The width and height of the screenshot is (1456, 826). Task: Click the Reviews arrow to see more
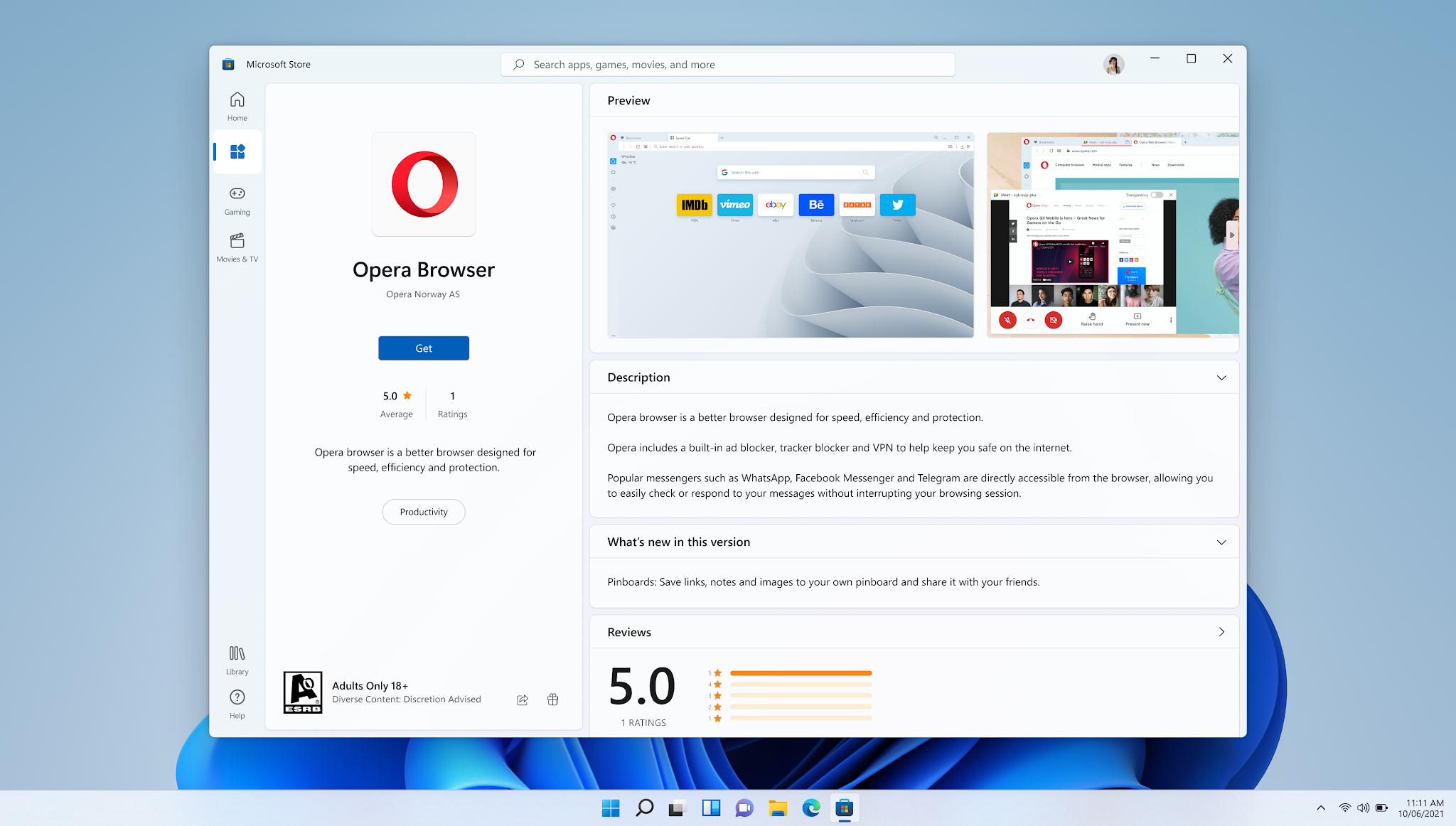point(1221,631)
